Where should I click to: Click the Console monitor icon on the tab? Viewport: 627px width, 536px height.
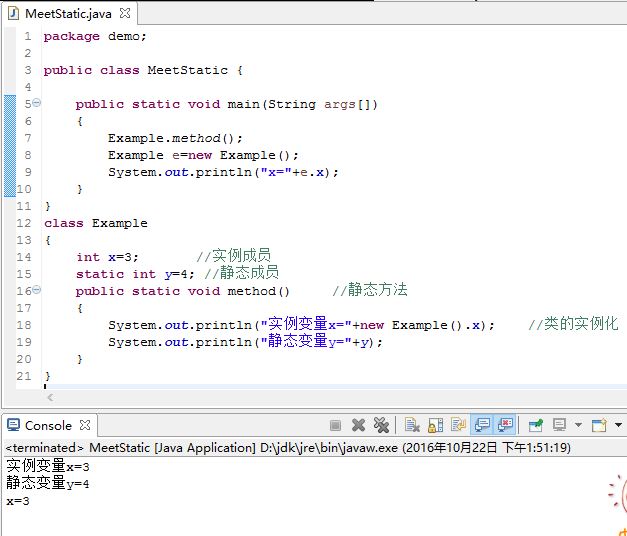click(13, 425)
